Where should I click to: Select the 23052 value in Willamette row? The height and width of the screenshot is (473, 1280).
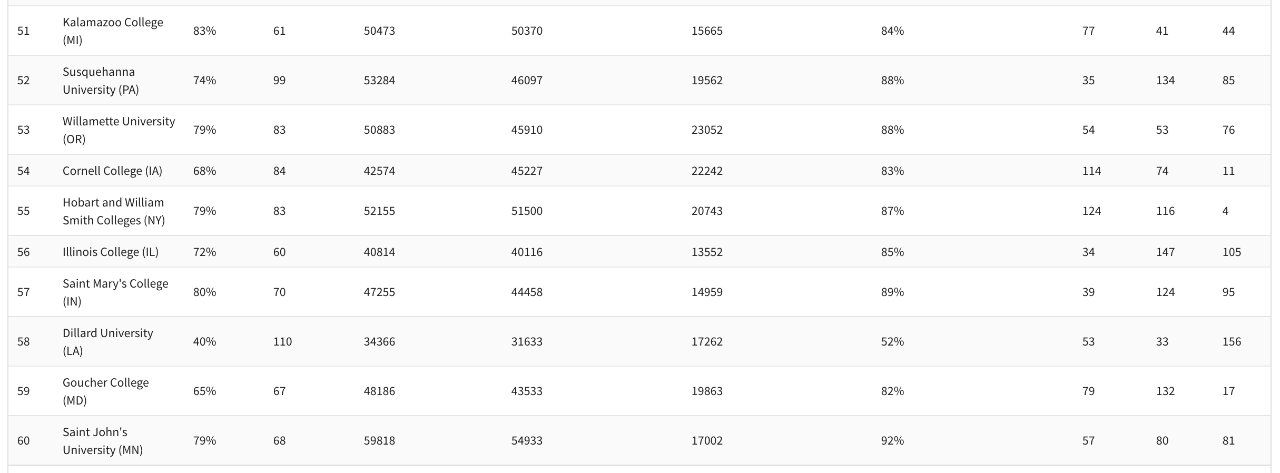(706, 130)
